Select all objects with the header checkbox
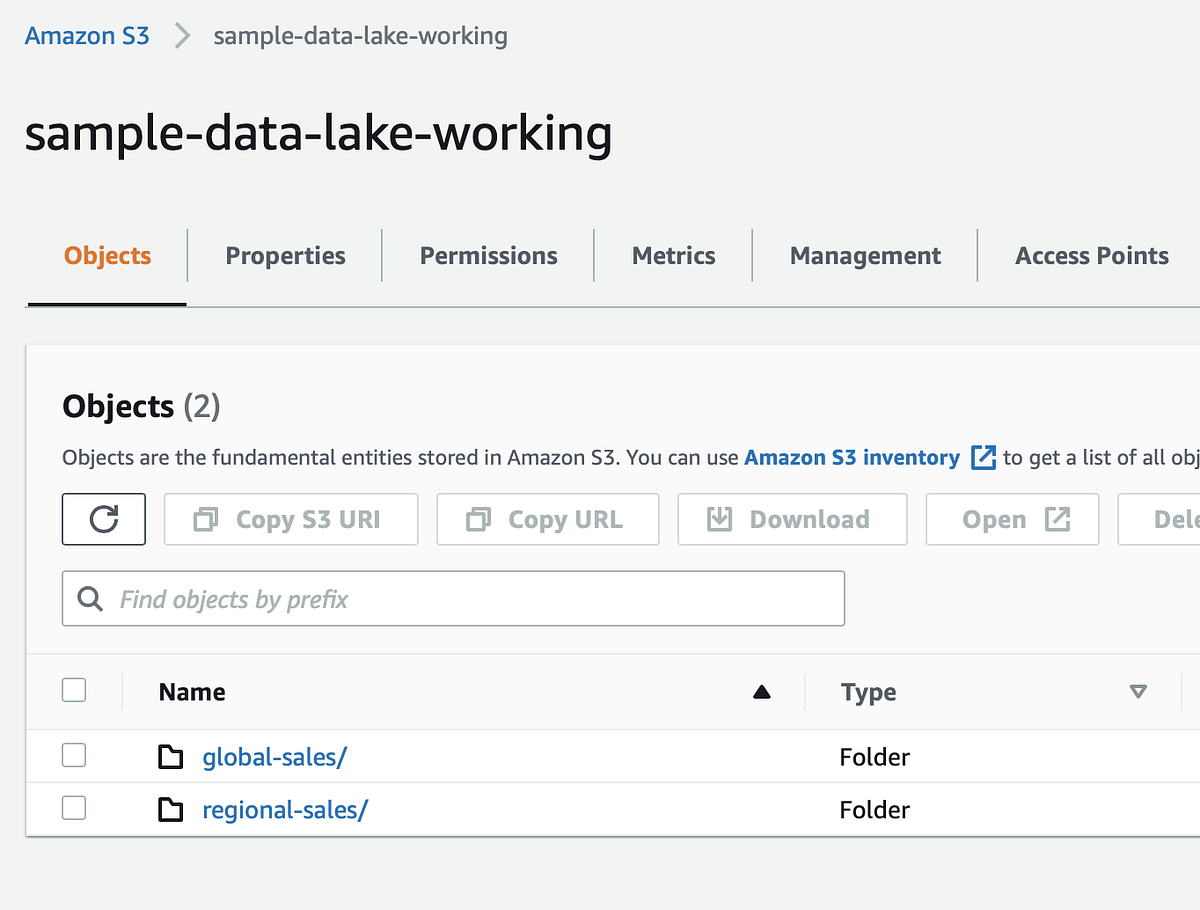This screenshot has width=1200, height=910. click(x=74, y=690)
